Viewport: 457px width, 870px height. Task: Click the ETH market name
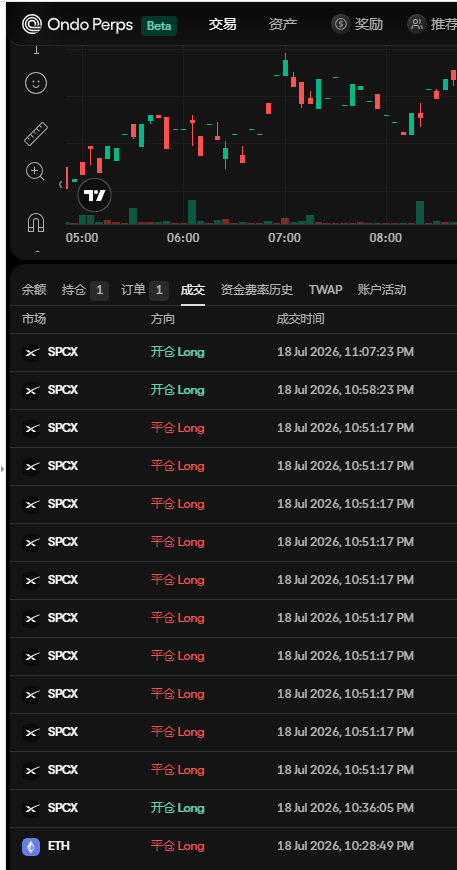click(59, 846)
